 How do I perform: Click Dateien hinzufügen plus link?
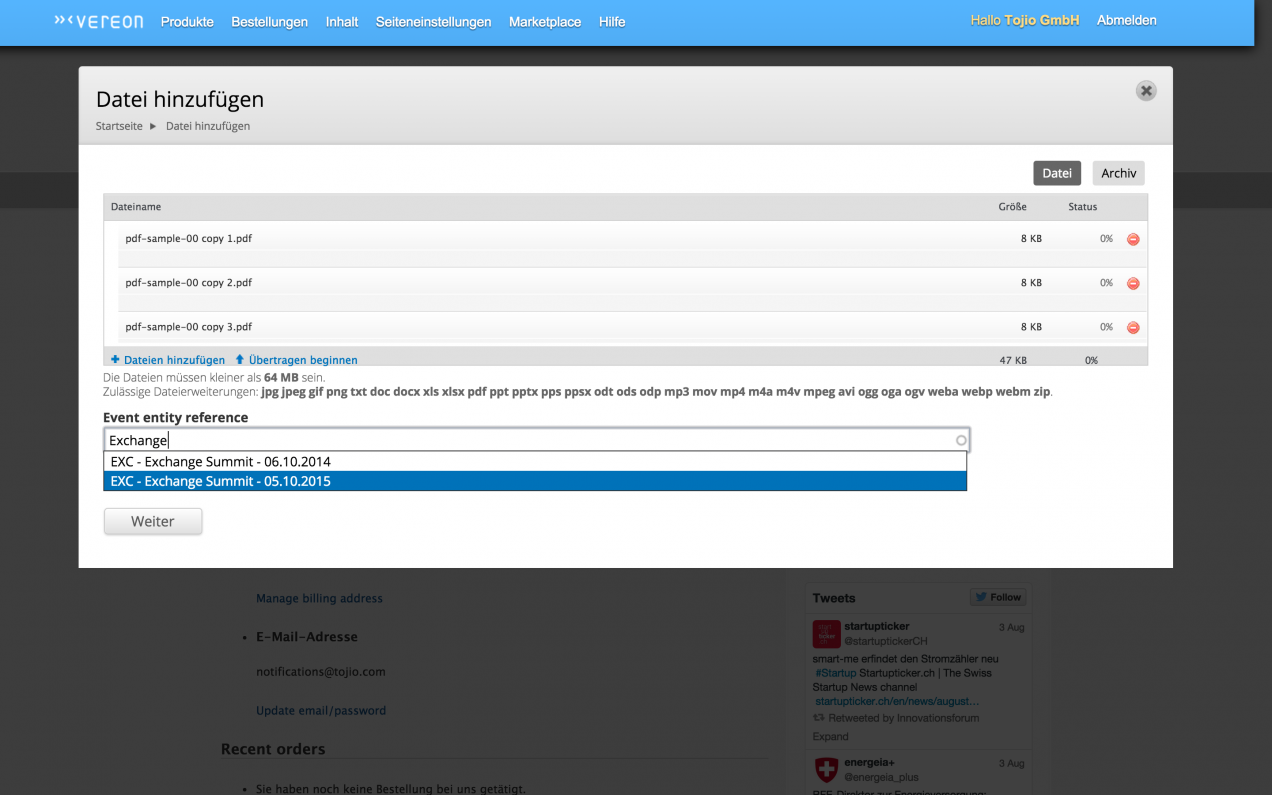point(168,360)
